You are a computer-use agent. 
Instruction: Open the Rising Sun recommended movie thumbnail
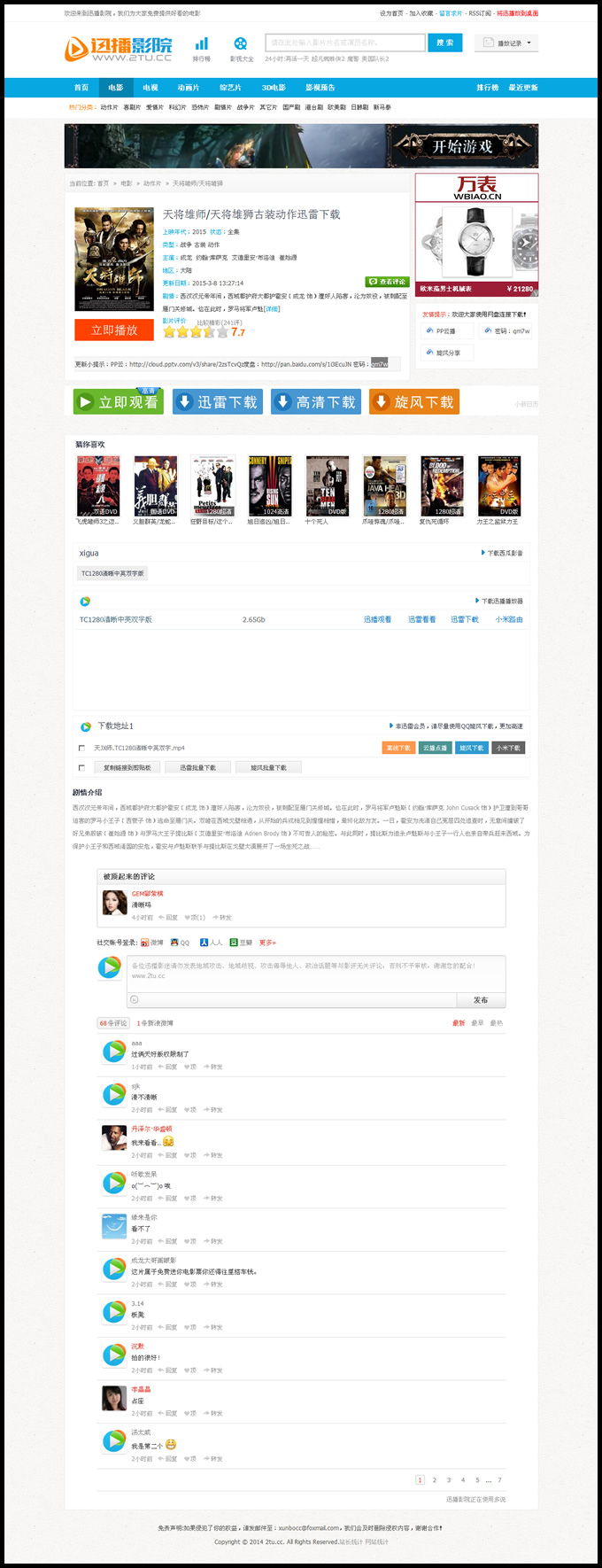point(270,486)
